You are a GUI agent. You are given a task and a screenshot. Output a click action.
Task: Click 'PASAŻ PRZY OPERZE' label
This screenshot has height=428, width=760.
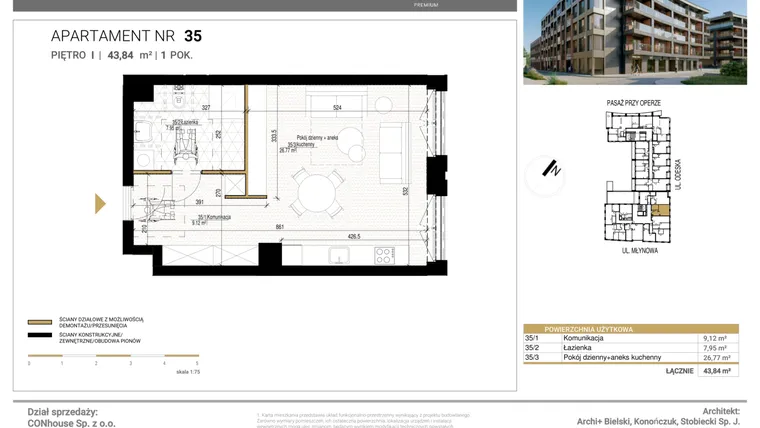tap(633, 103)
